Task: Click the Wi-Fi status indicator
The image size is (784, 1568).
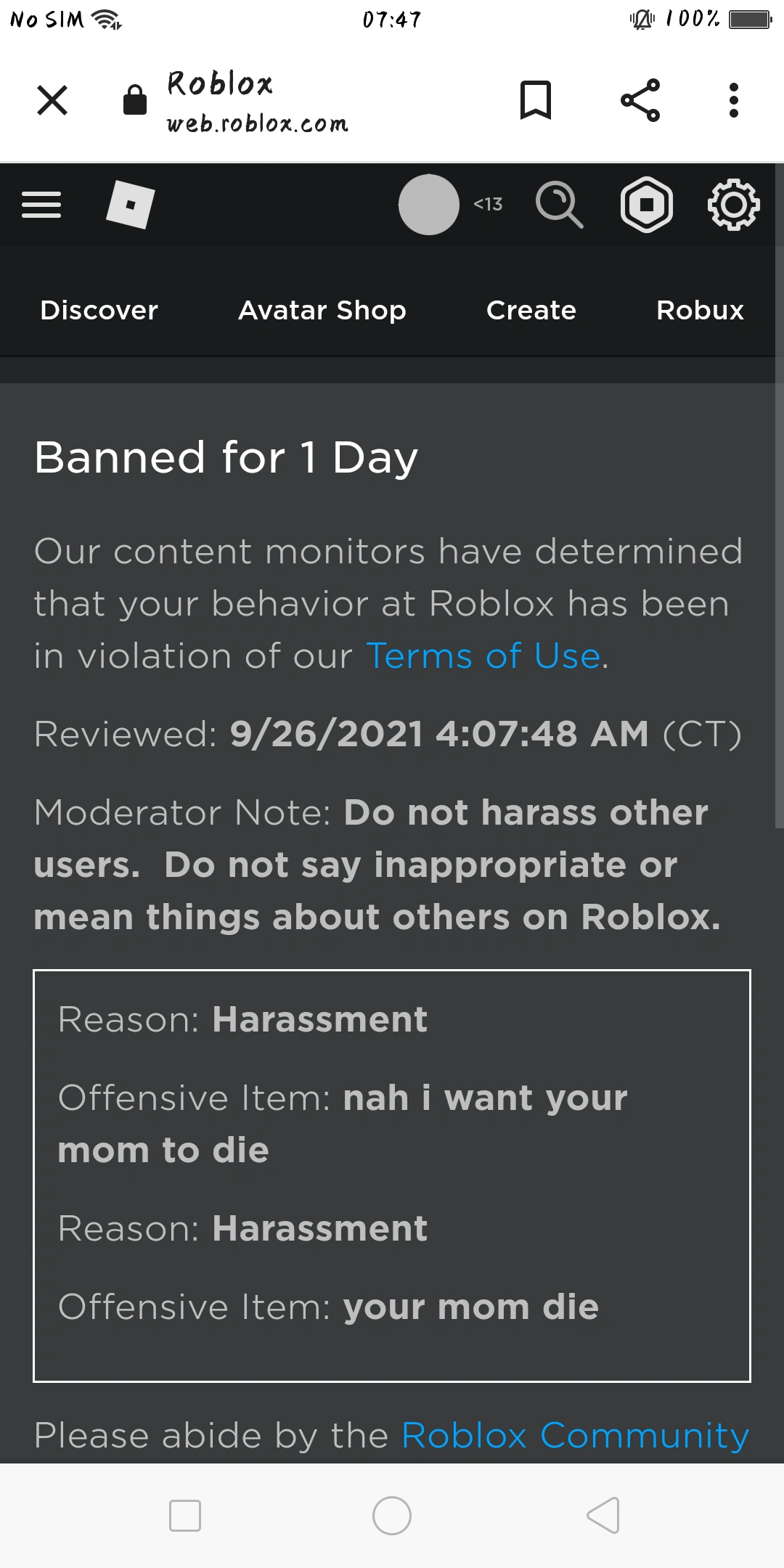Action: pyautogui.click(x=104, y=20)
